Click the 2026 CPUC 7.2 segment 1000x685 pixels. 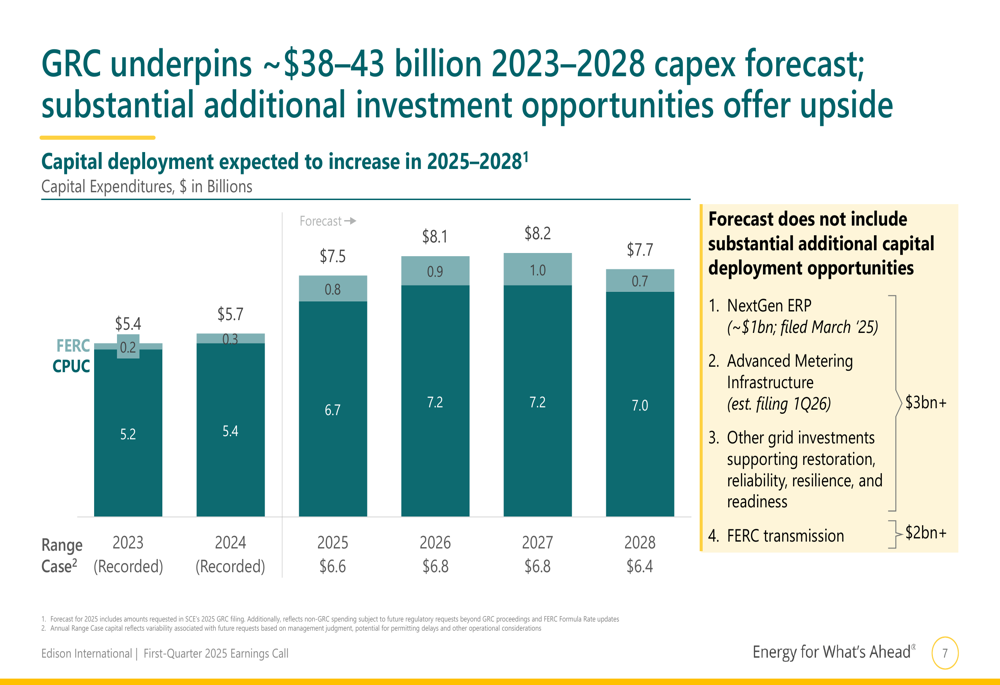click(x=436, y=401)
